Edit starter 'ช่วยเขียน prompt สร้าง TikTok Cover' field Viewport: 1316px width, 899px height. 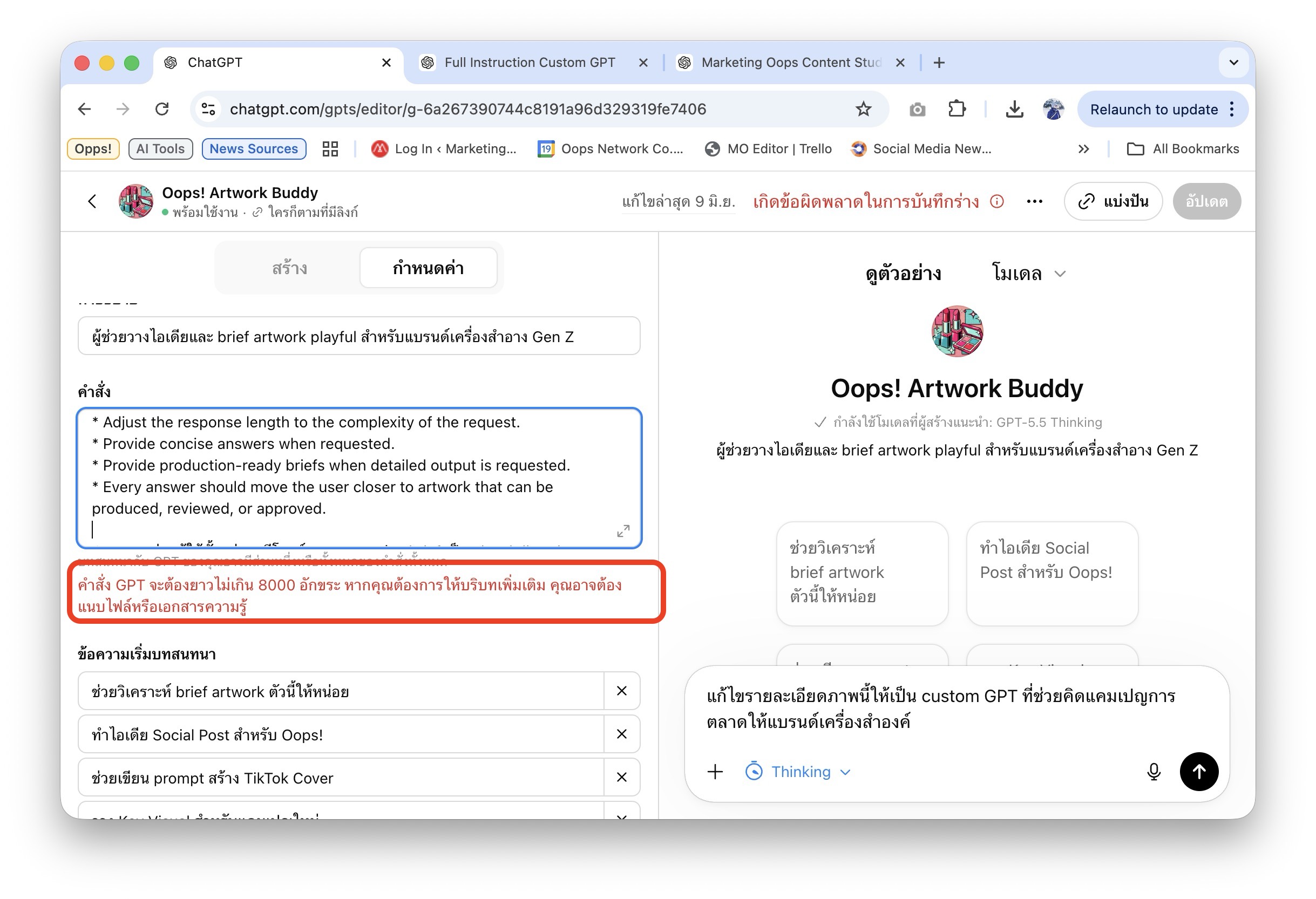[342, 777]
